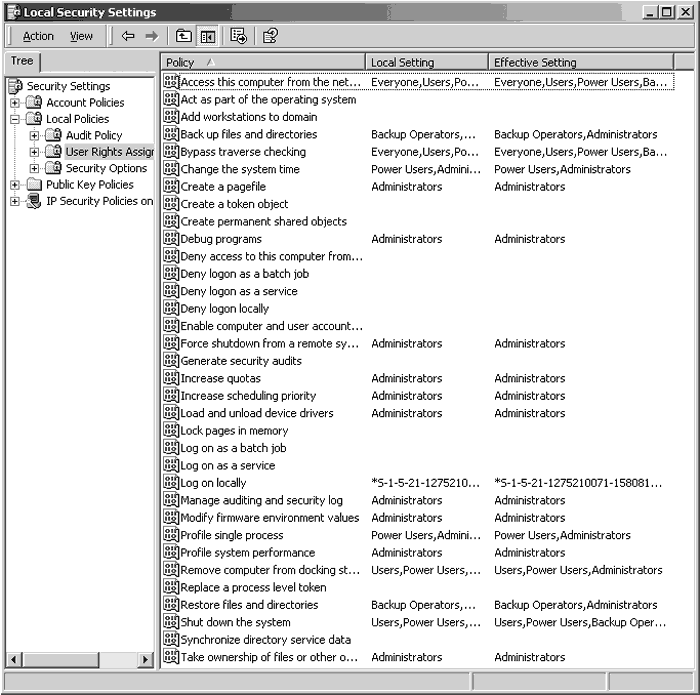Open the Action menu
This screenshot has height=695, width=700.
[38, 36]
